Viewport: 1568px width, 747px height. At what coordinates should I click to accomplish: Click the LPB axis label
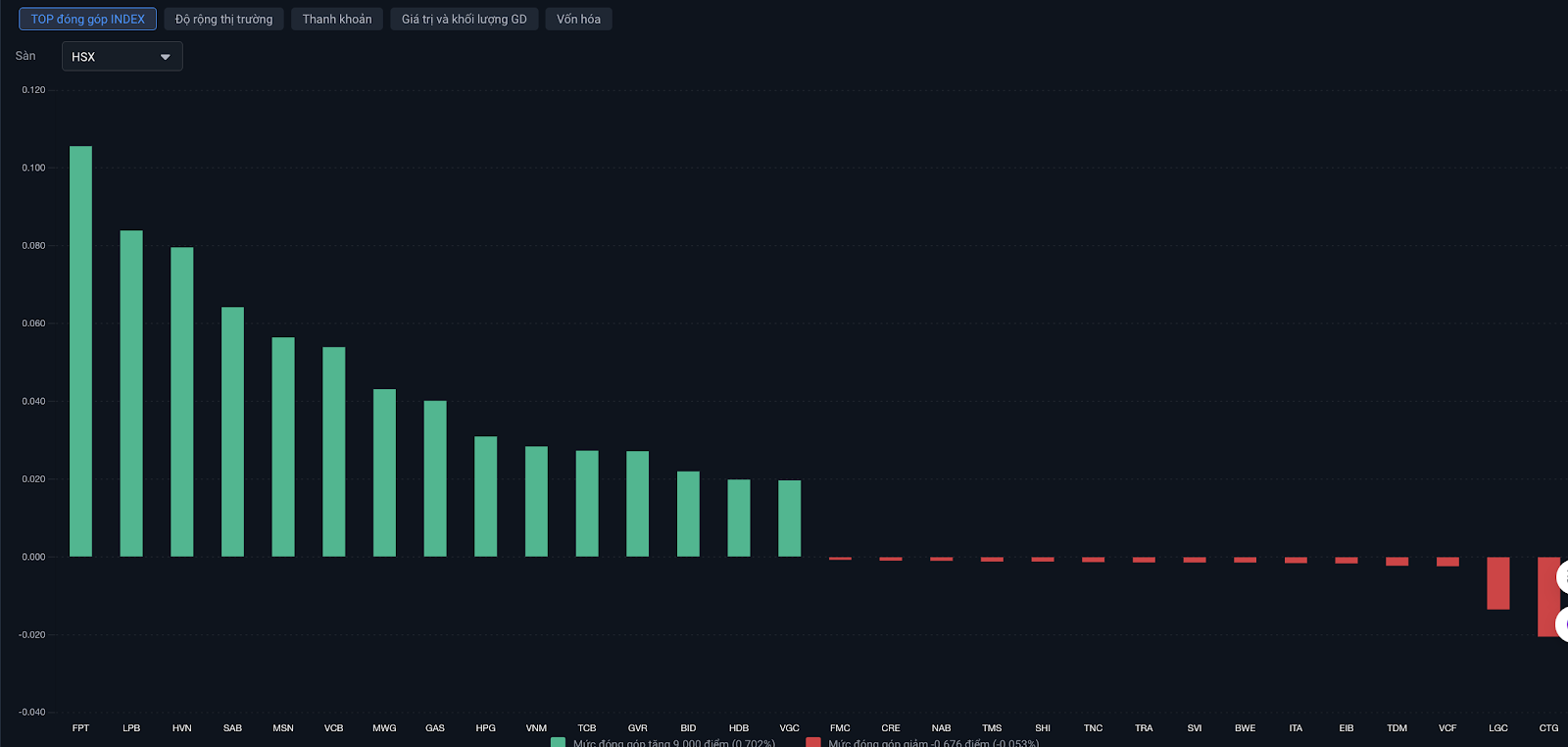[131, 728]
